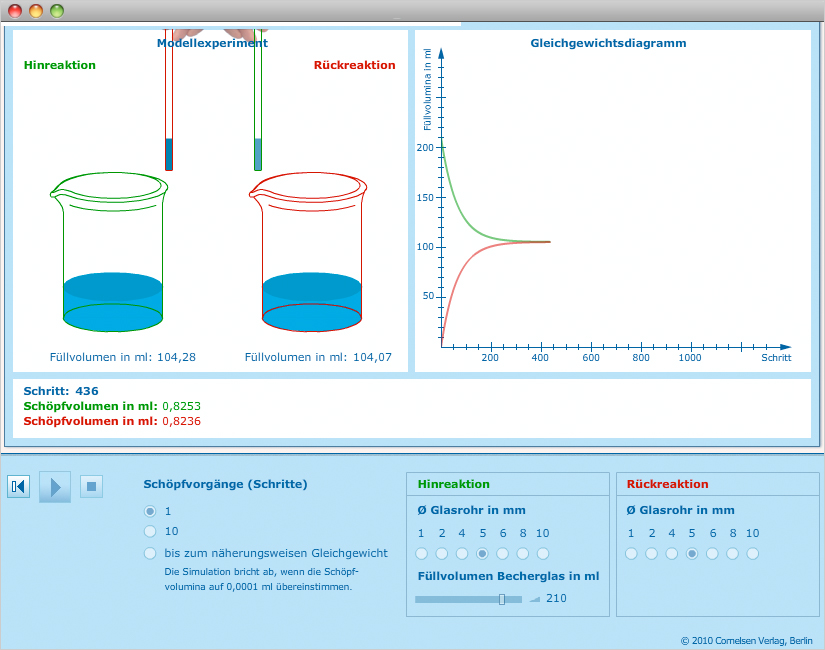This screenshot has width=825, height=650.
Task: Click the macOS green zoom window button
Action: (x=57, y=11)
